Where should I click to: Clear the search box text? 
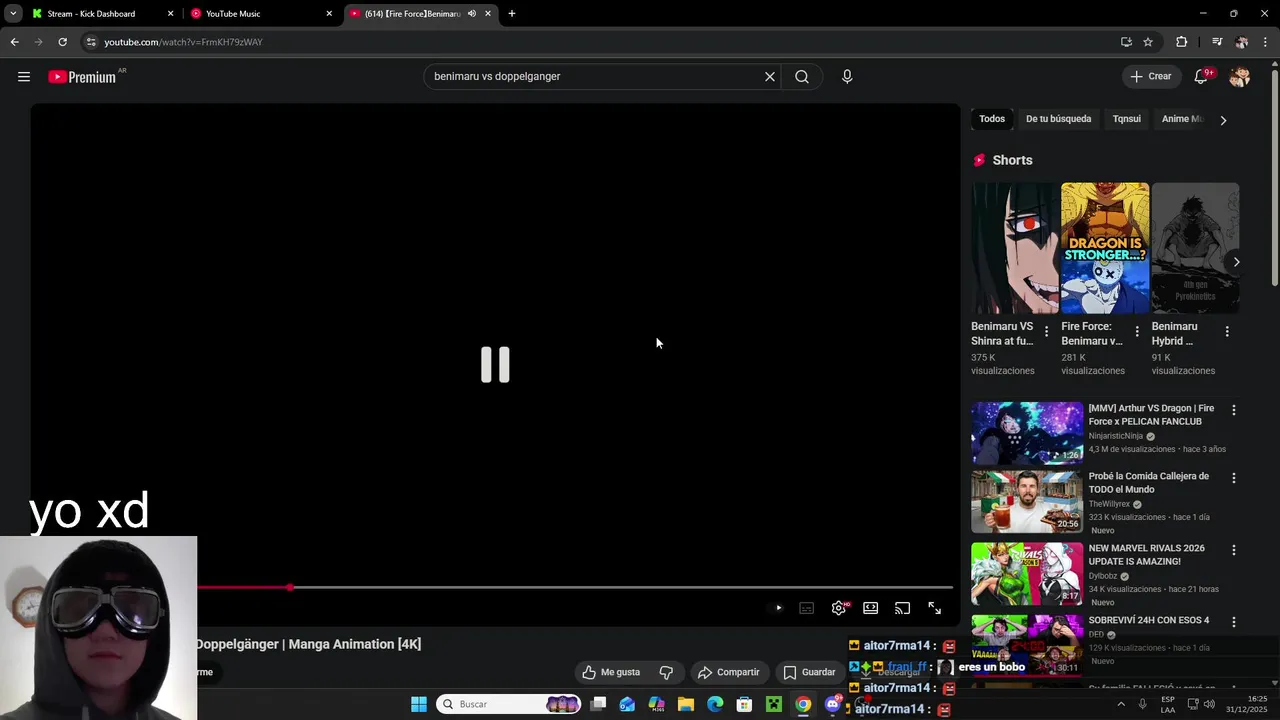tap(770, 77)
